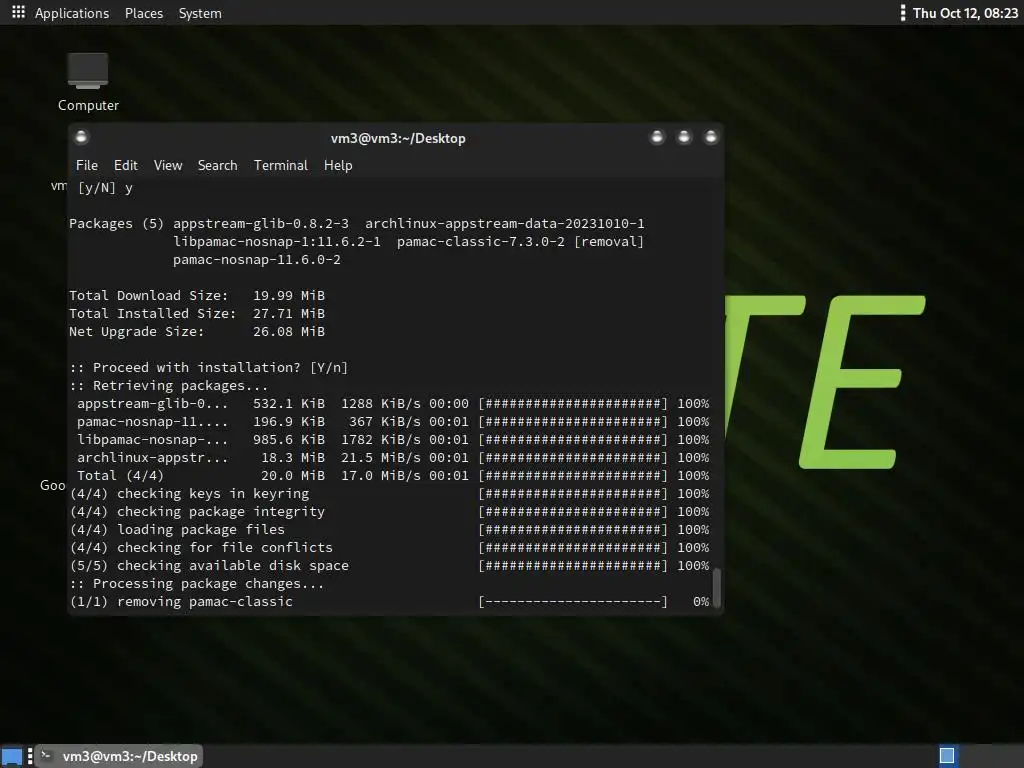1024x768 pixels.
Task: Click the applications grid icon in top panel
Action: pyautogui.click(x=18, y=12)
